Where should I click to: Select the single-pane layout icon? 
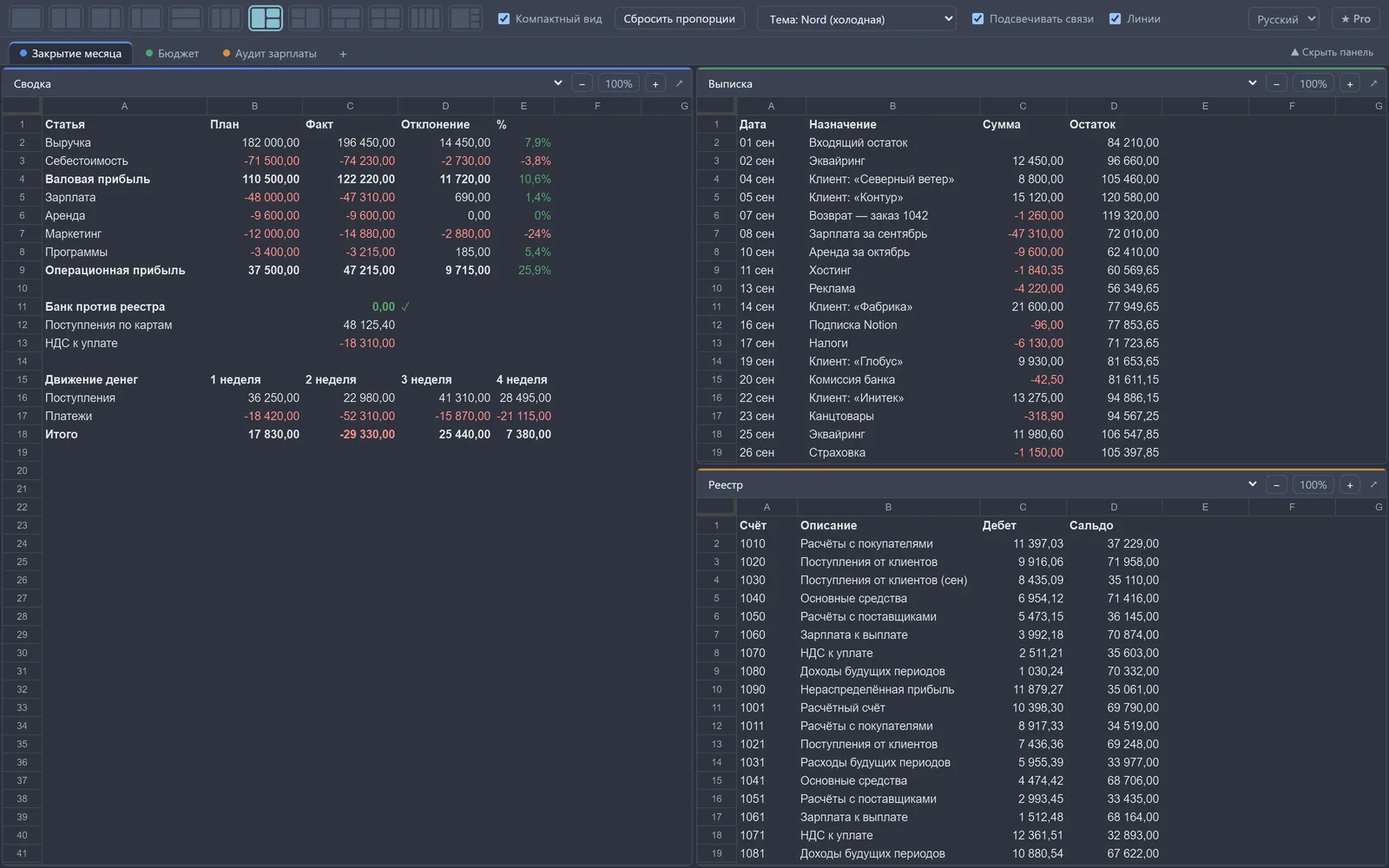tap(26, 18)
